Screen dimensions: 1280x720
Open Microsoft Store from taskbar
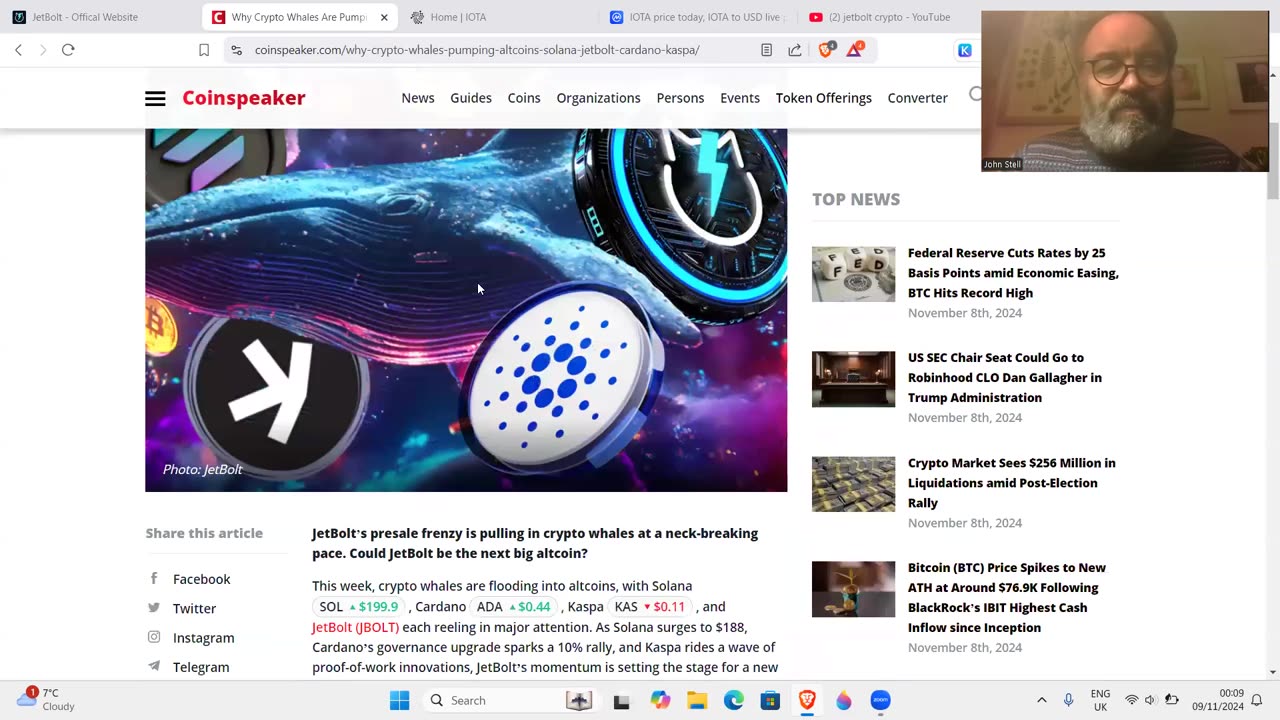[x=770, y=700]
